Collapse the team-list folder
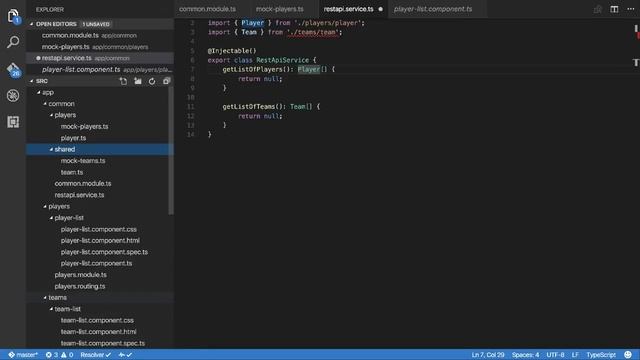Viewport: 640px width, 360px height. (x=51, y=309)
